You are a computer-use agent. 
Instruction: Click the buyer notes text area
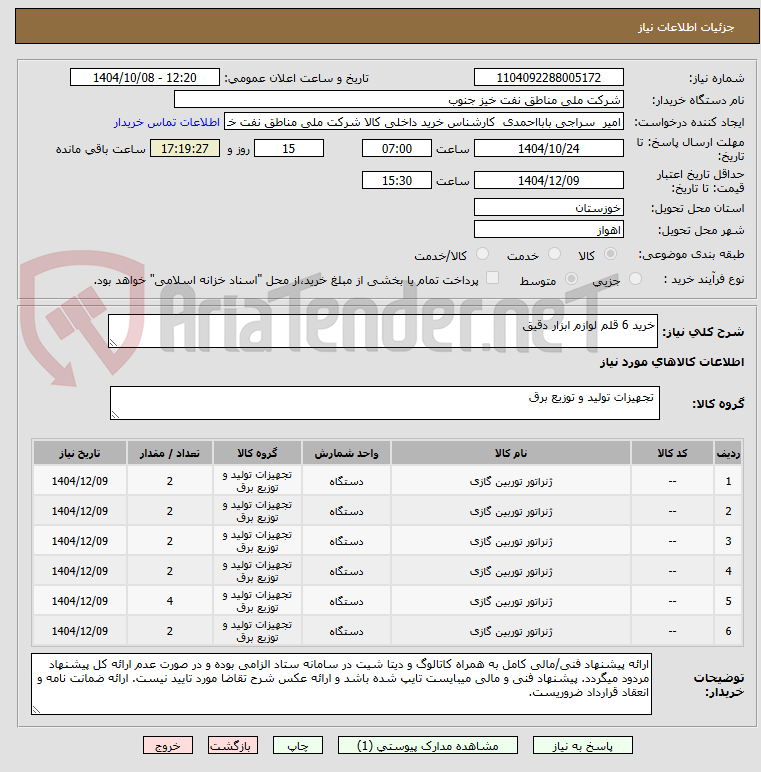[x=341, y=683]
